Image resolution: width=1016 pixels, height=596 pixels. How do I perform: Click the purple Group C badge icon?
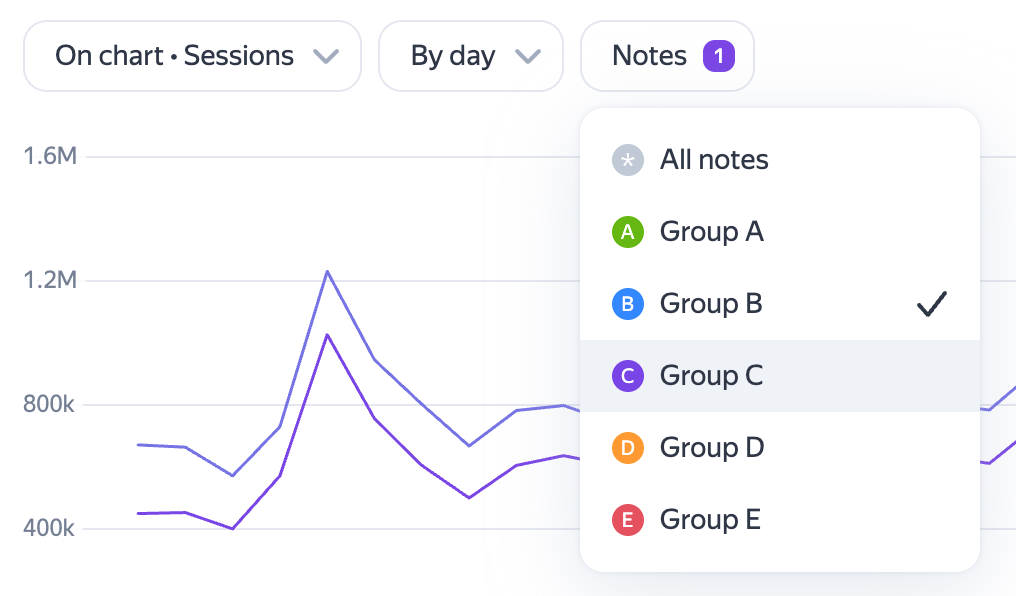(x=627, y=376)
